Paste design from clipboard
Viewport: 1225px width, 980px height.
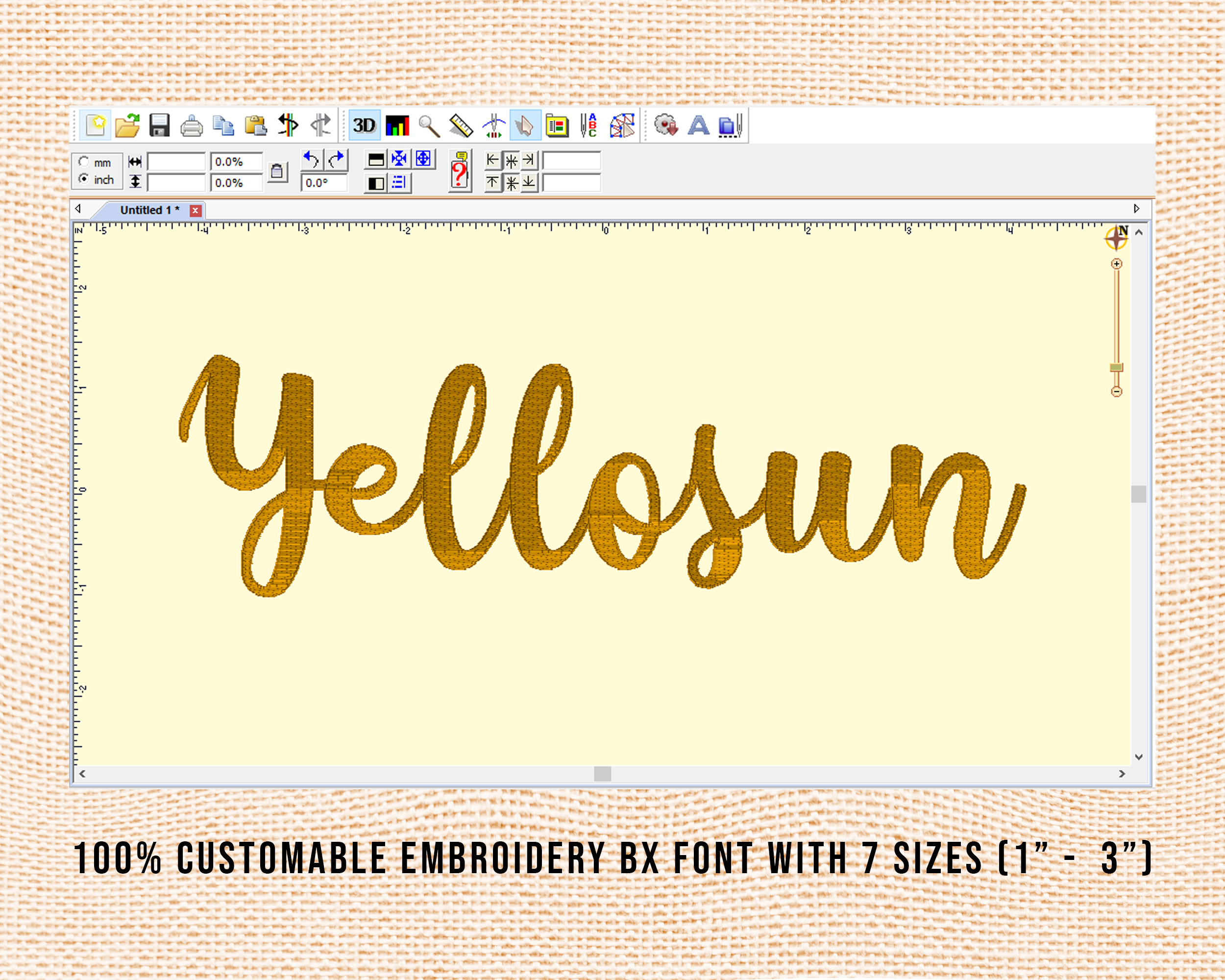coord(256,126)
